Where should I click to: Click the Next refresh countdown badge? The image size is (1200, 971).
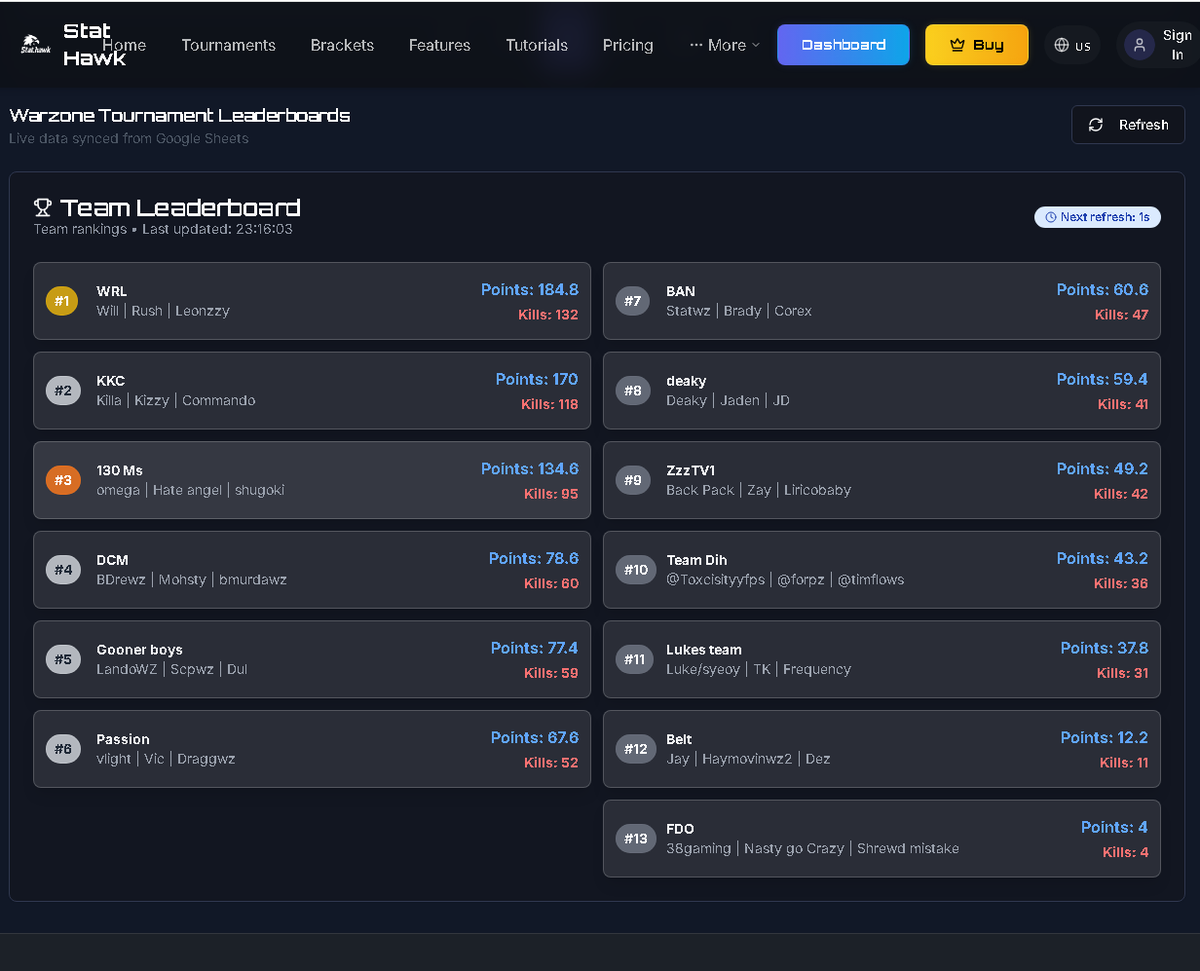point(1097,217)
